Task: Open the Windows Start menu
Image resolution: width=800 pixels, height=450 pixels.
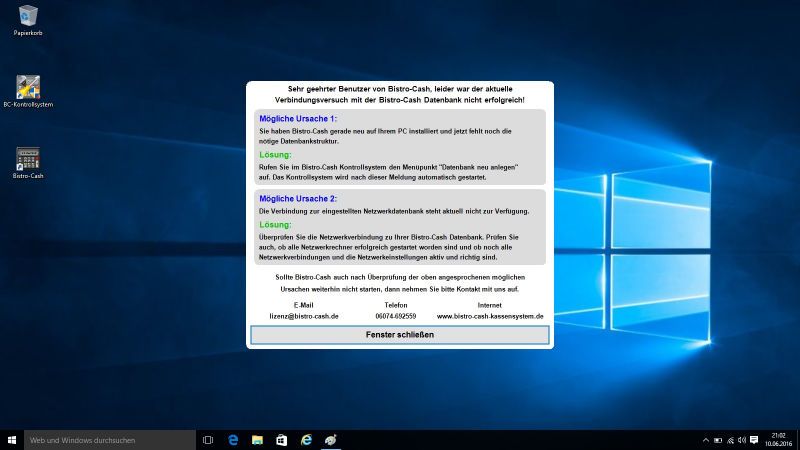Action: point(12,440)
